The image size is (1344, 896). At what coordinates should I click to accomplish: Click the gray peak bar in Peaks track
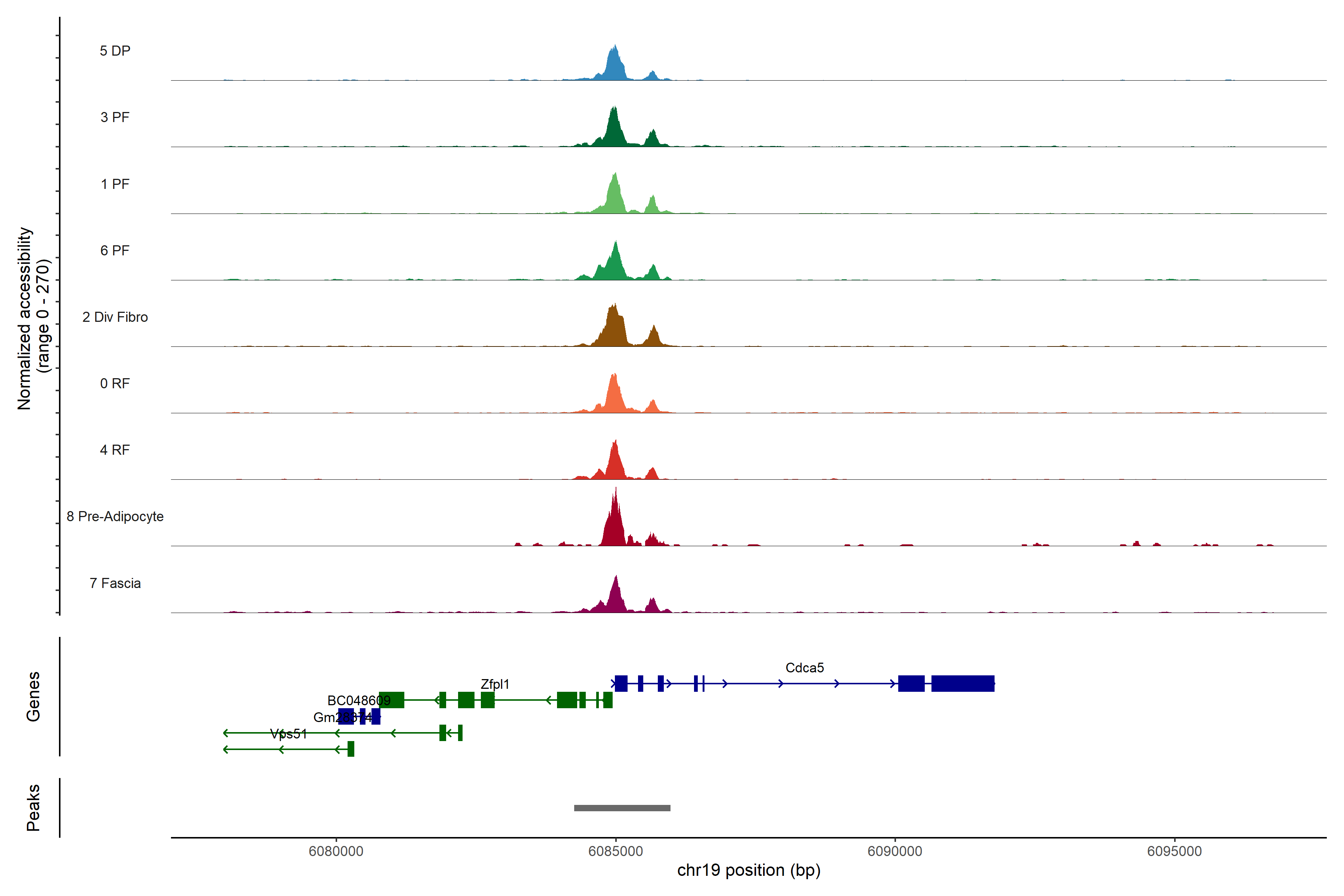pyautogui.click(x=622, y=808)
